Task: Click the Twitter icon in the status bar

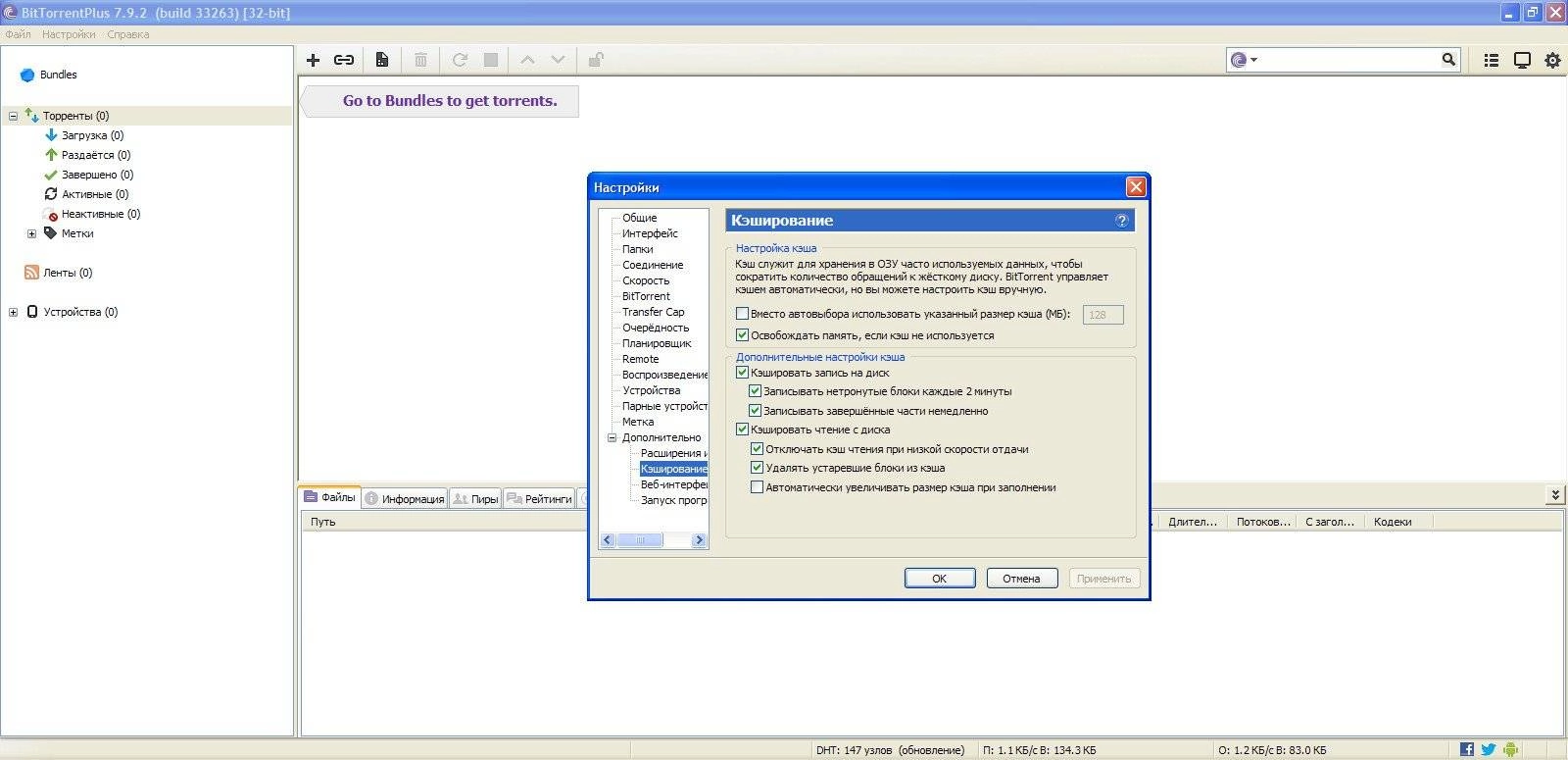Action: point(1489,749)
